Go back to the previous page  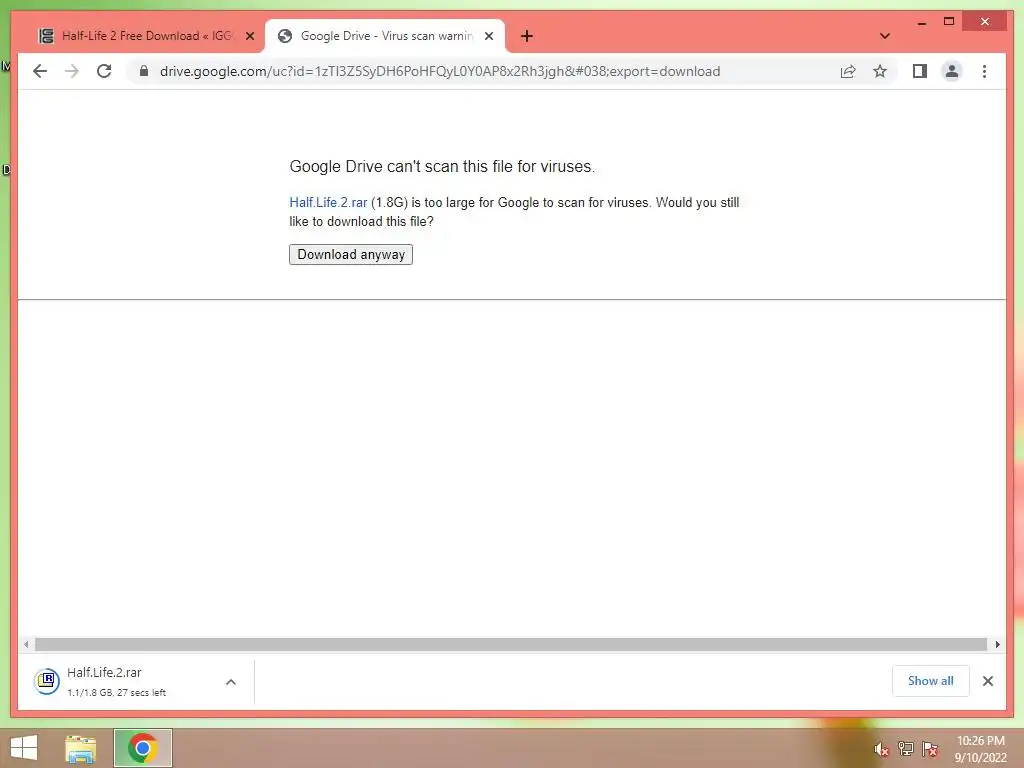point(40,71)
